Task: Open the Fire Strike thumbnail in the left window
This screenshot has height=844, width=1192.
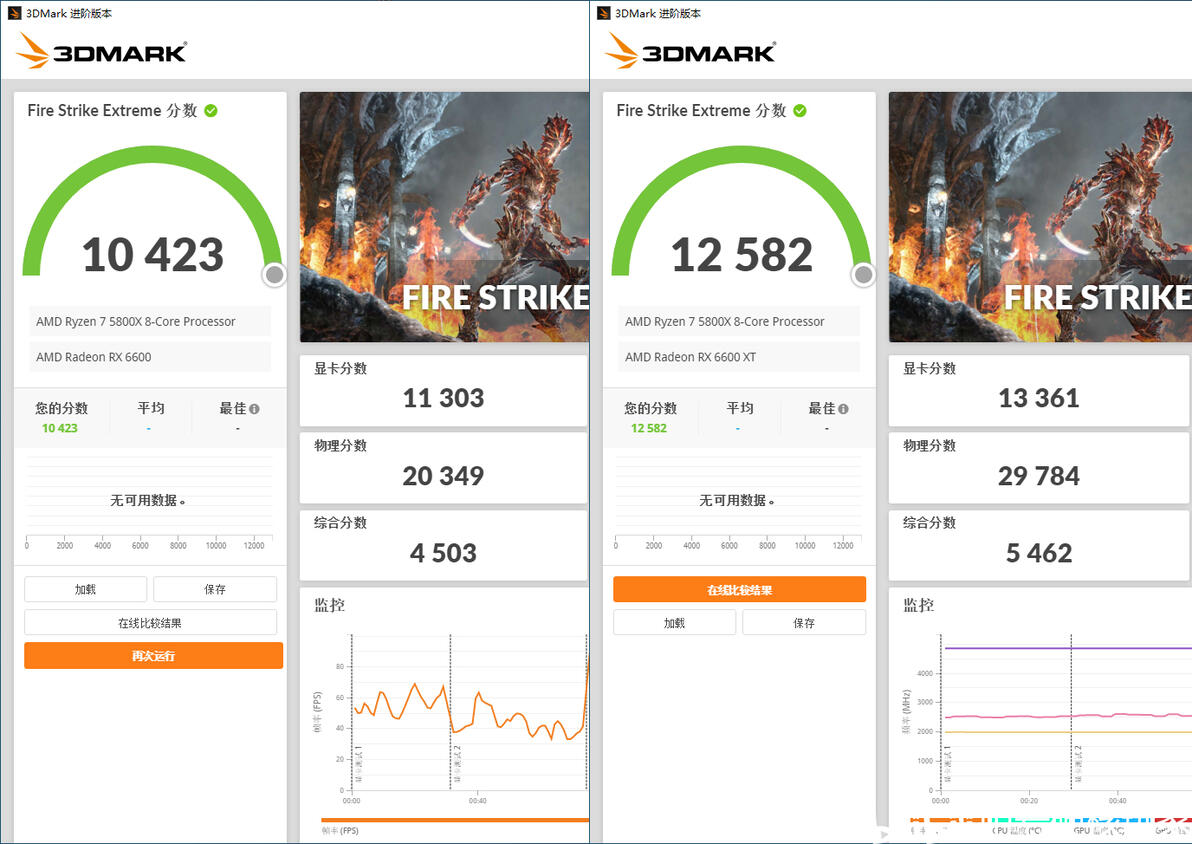Action: click(x=444, y=217)
